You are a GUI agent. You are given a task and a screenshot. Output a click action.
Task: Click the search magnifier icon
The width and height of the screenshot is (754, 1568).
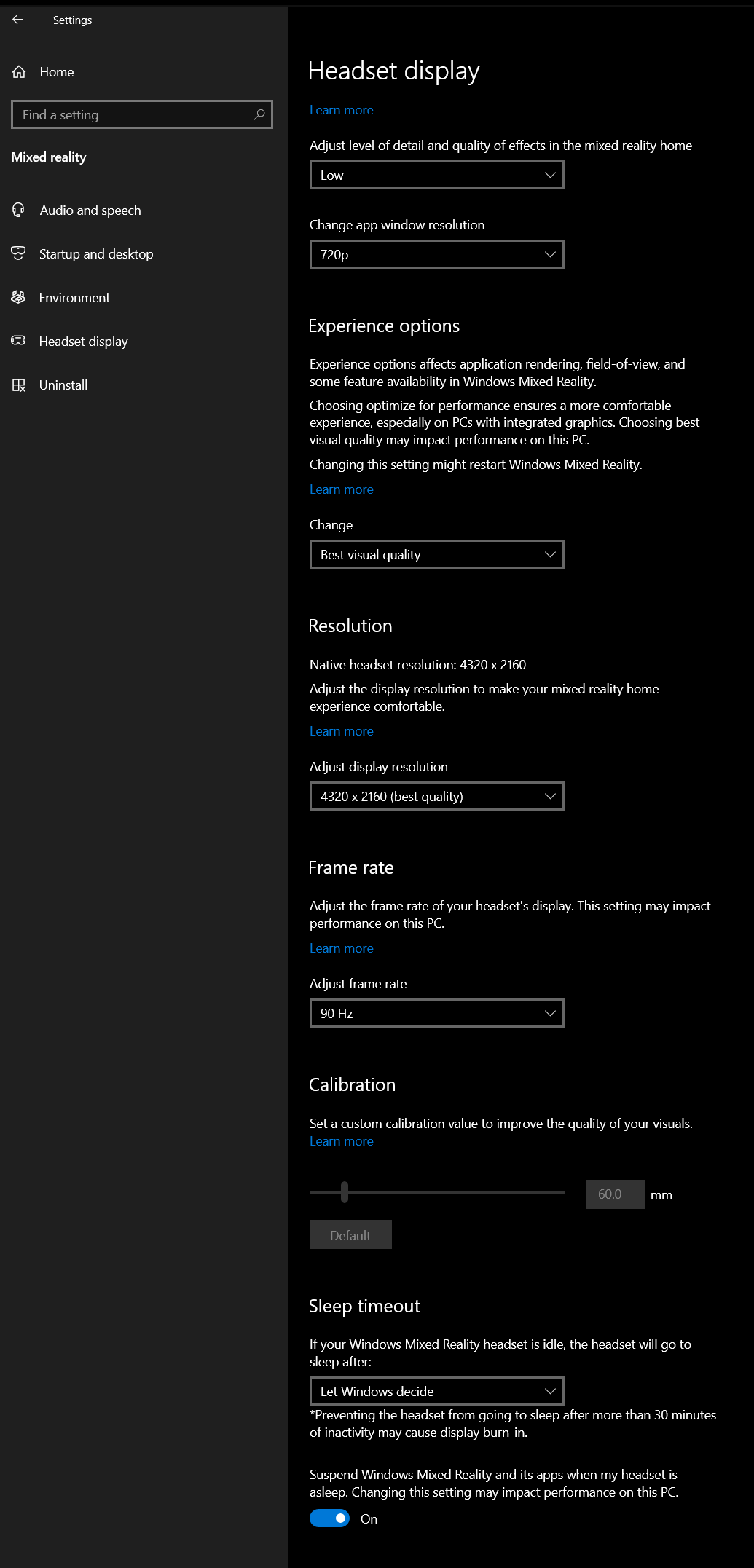pos(259,114)
